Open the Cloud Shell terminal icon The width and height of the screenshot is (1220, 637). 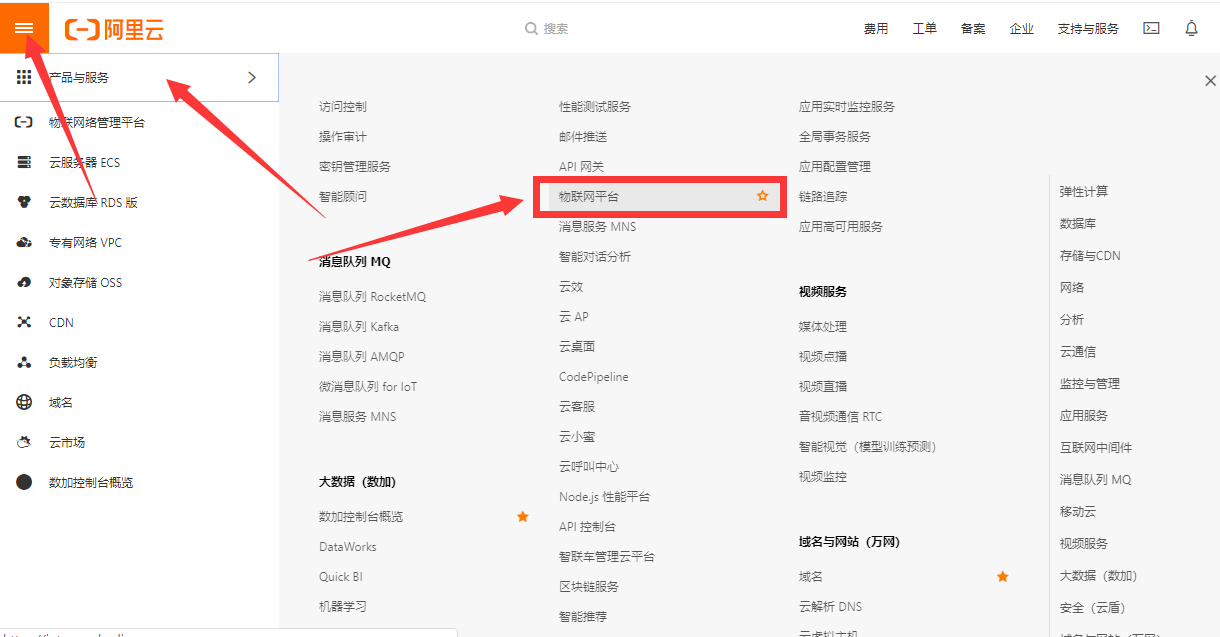1151,29
